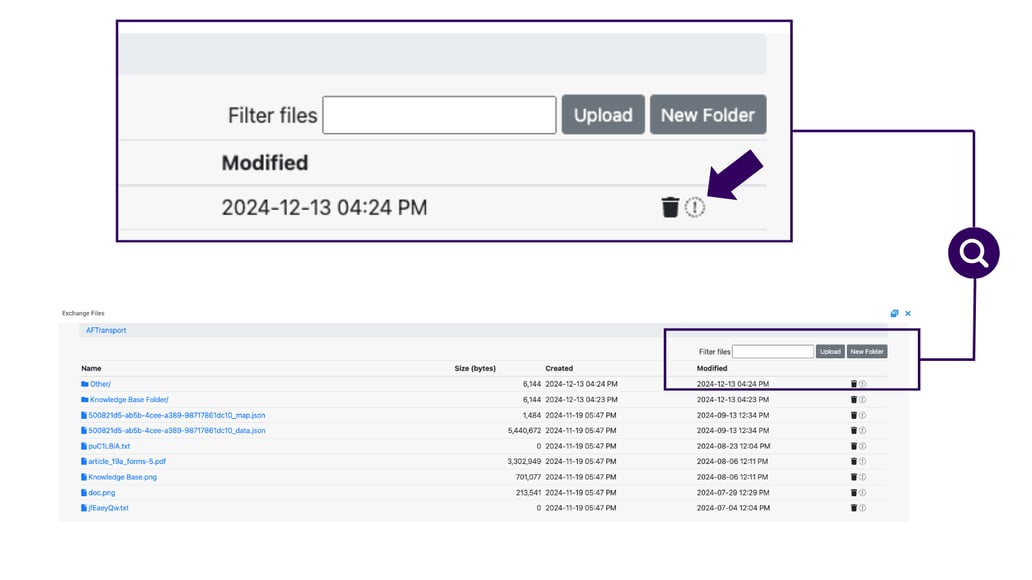Viewport: 1032px width, 580px height.
Task: Click modified date 2024-07-29 12:29 PM
Action: pos(733,492)
